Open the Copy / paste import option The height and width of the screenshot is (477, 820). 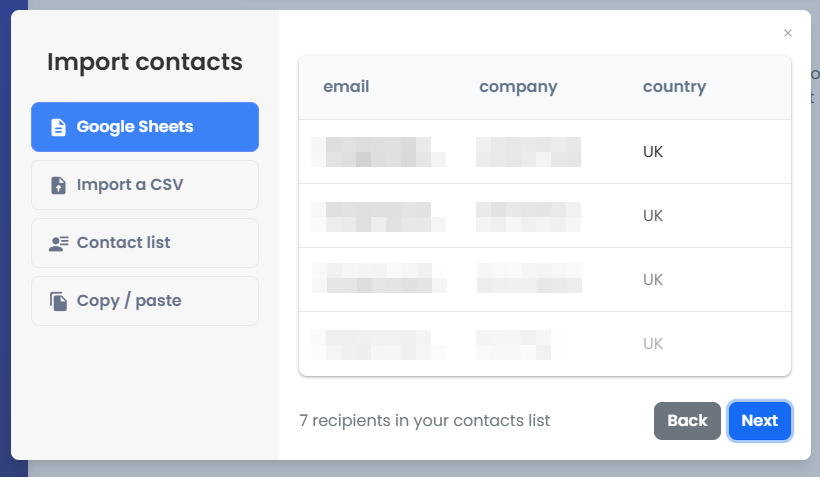pos(145,301)
